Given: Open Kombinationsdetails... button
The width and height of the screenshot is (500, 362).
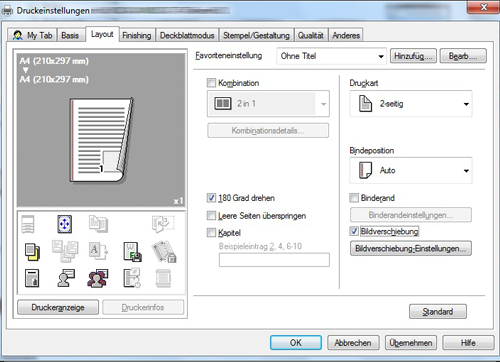Looking at the screenshot, I should [x=268, y=130].
